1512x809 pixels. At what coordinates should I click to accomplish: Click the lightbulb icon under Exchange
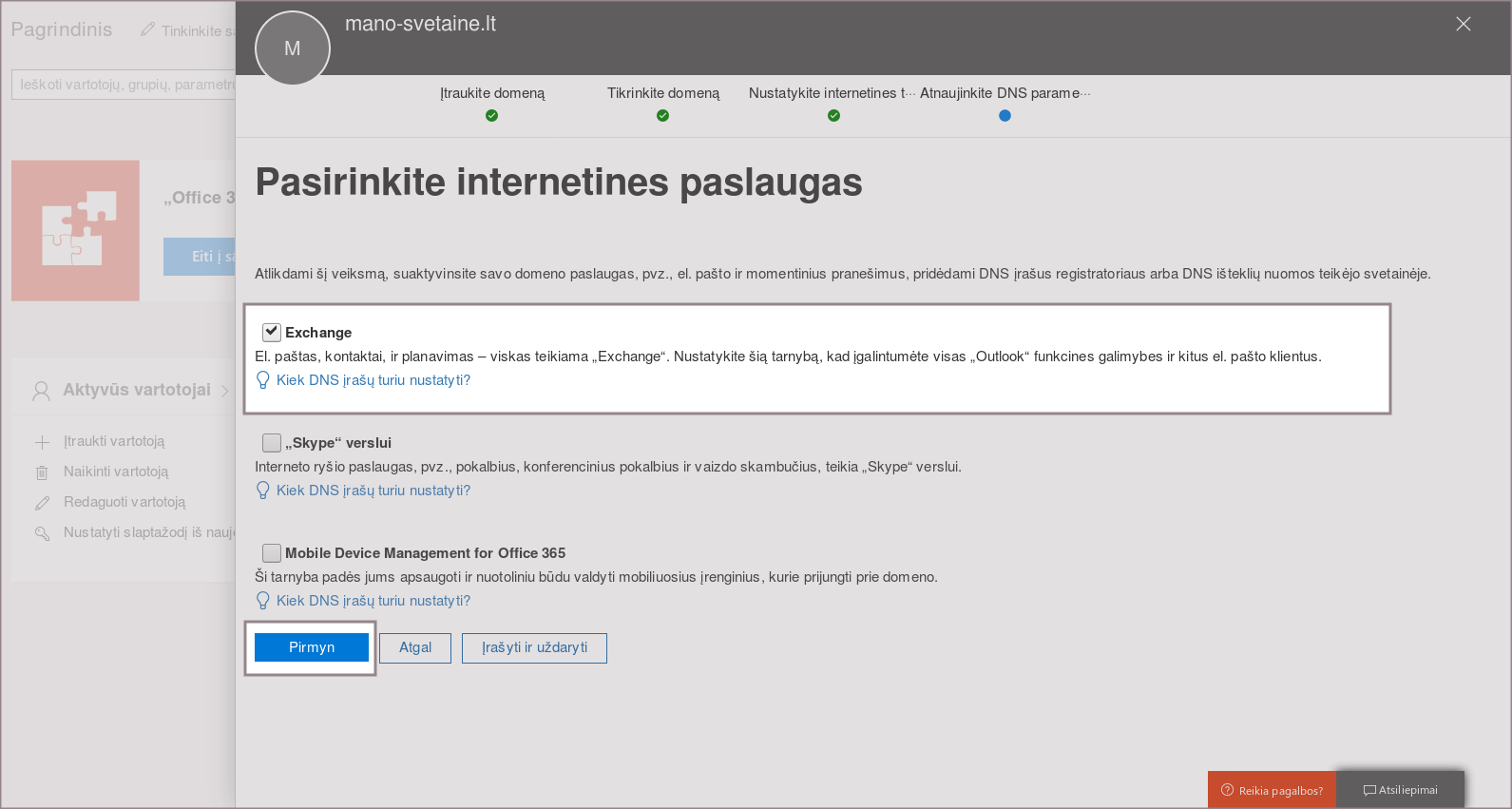263,380
